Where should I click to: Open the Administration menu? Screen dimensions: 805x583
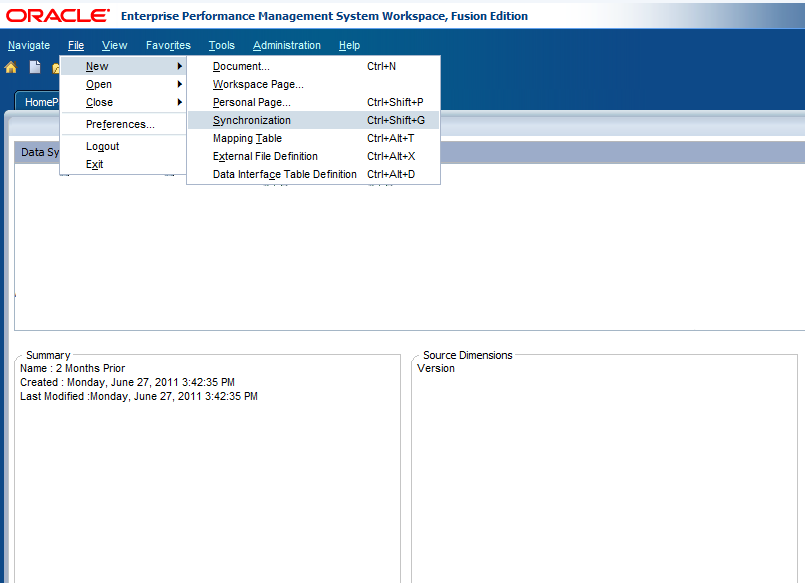[287, 45]
